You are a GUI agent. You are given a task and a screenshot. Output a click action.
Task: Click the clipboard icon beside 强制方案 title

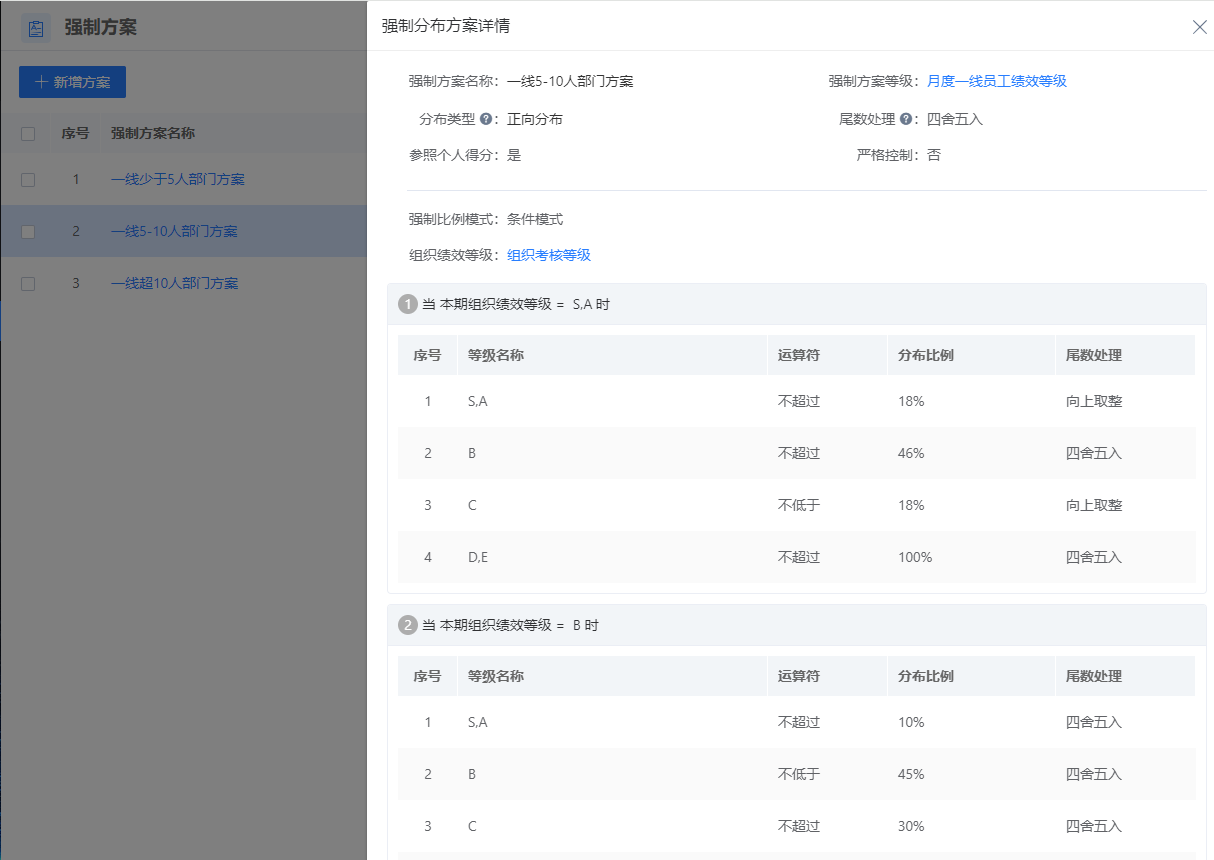point(36,28)
